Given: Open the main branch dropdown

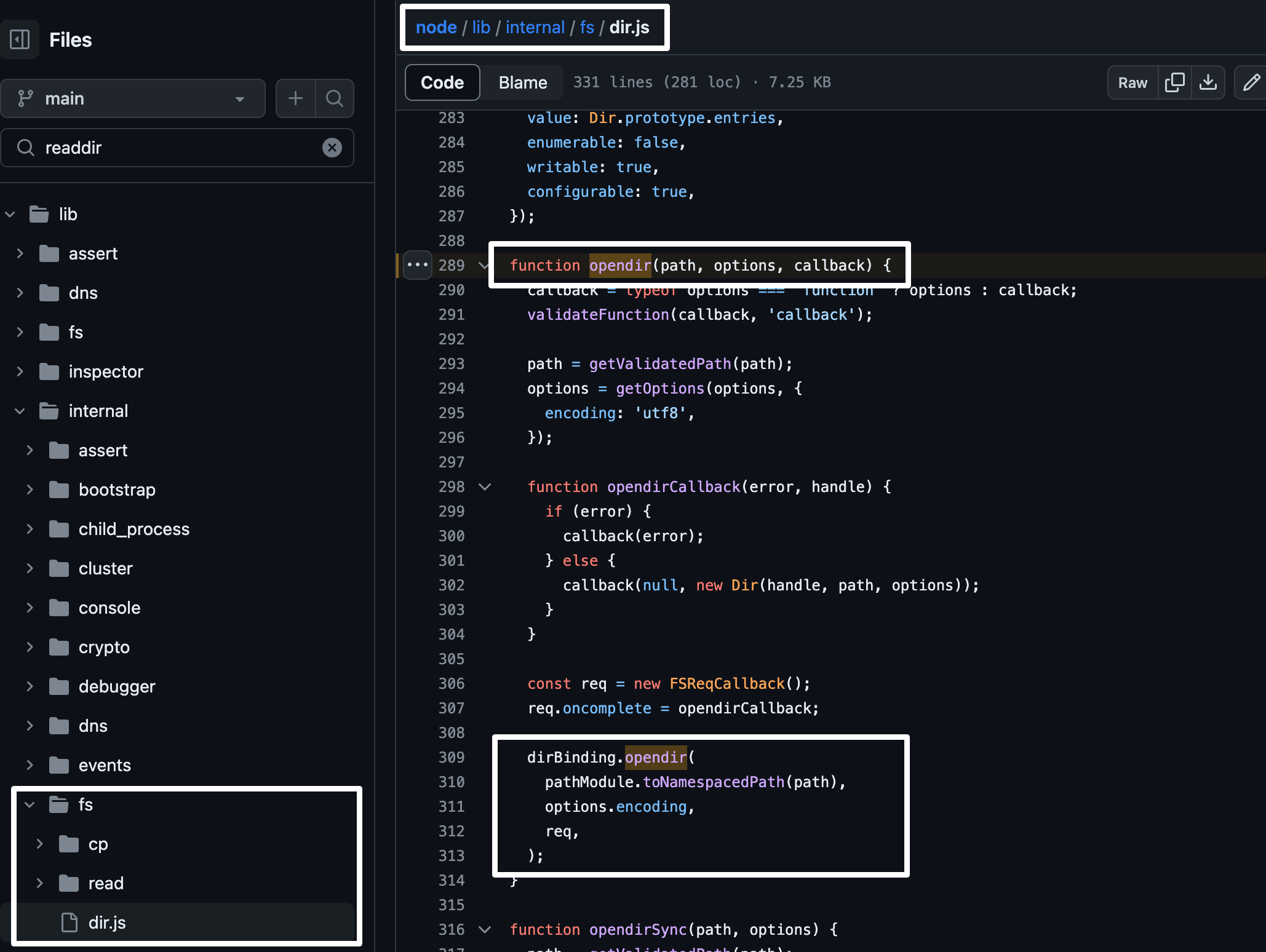Looking at the screenshot, I should pos(133,98).
